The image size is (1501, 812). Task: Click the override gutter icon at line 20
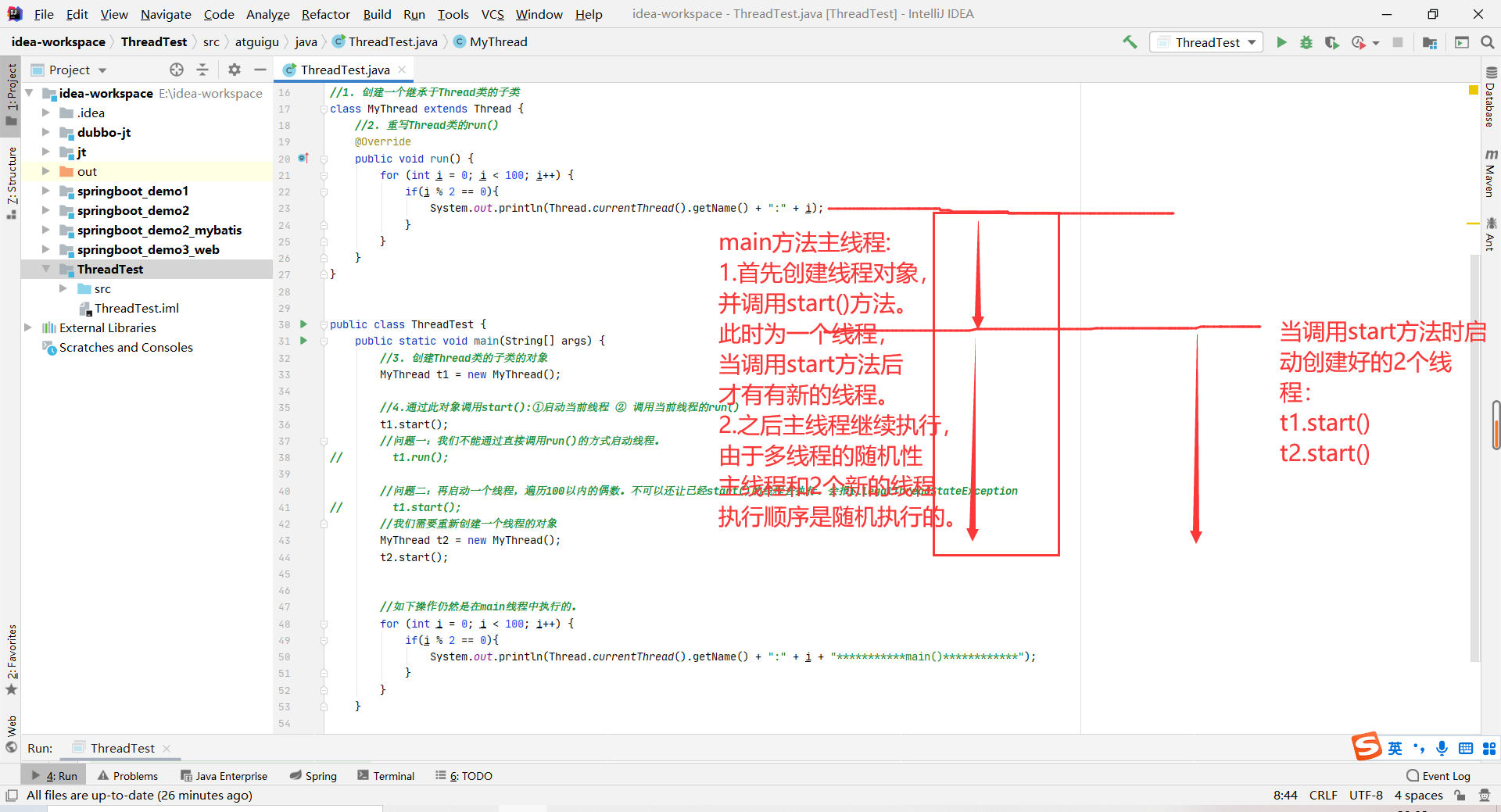click(x=303, y=158)
